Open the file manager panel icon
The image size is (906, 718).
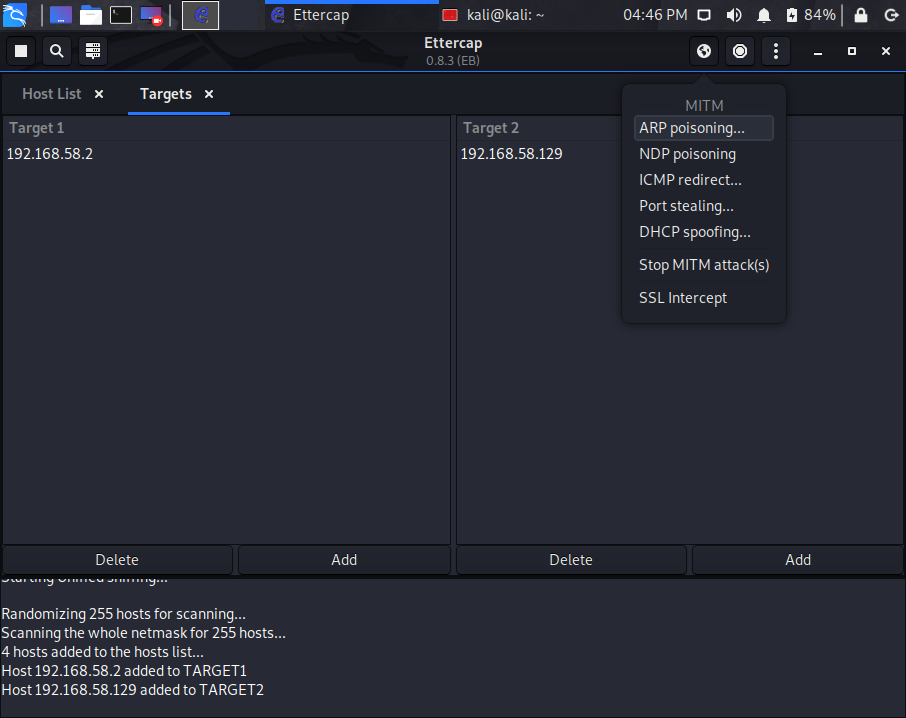(91, 15)
